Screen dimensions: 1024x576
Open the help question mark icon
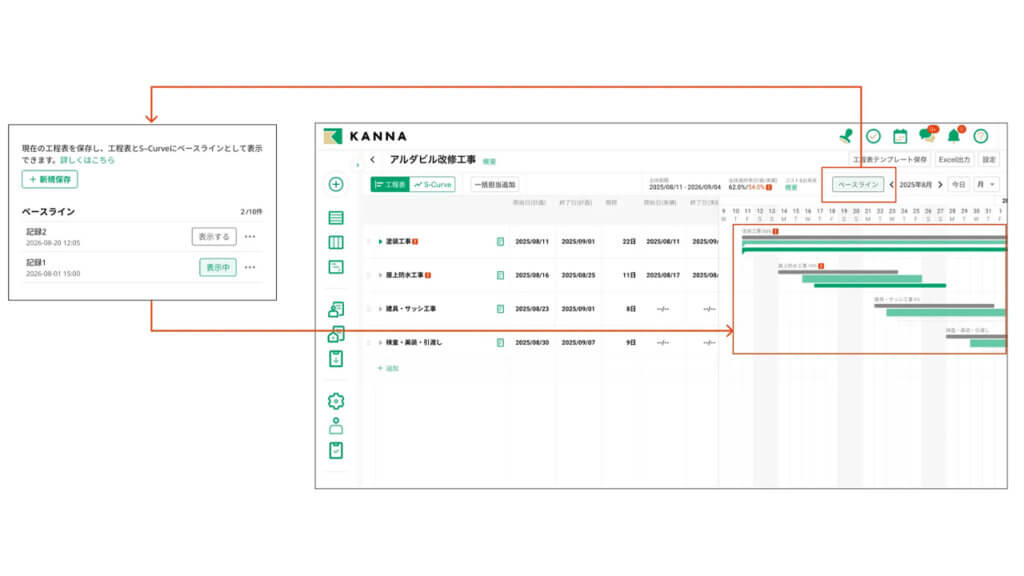tap(980, 136)
